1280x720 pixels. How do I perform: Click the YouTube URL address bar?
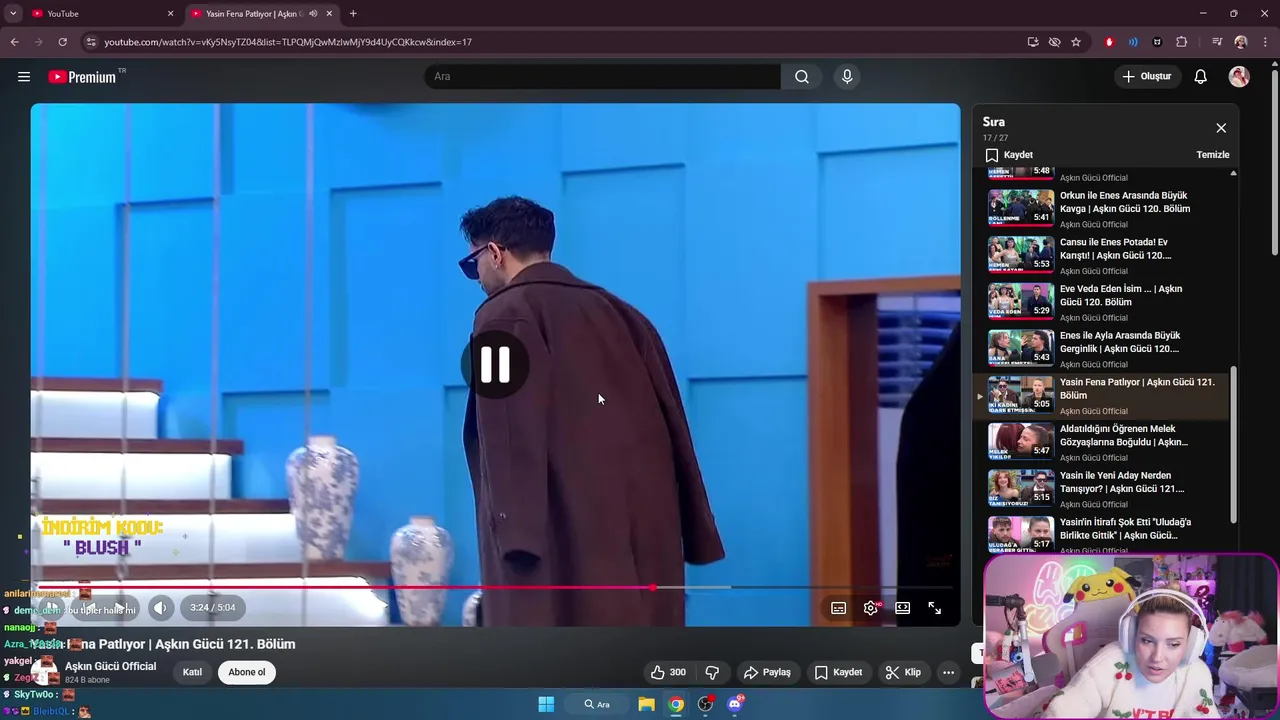click(560, 42)
